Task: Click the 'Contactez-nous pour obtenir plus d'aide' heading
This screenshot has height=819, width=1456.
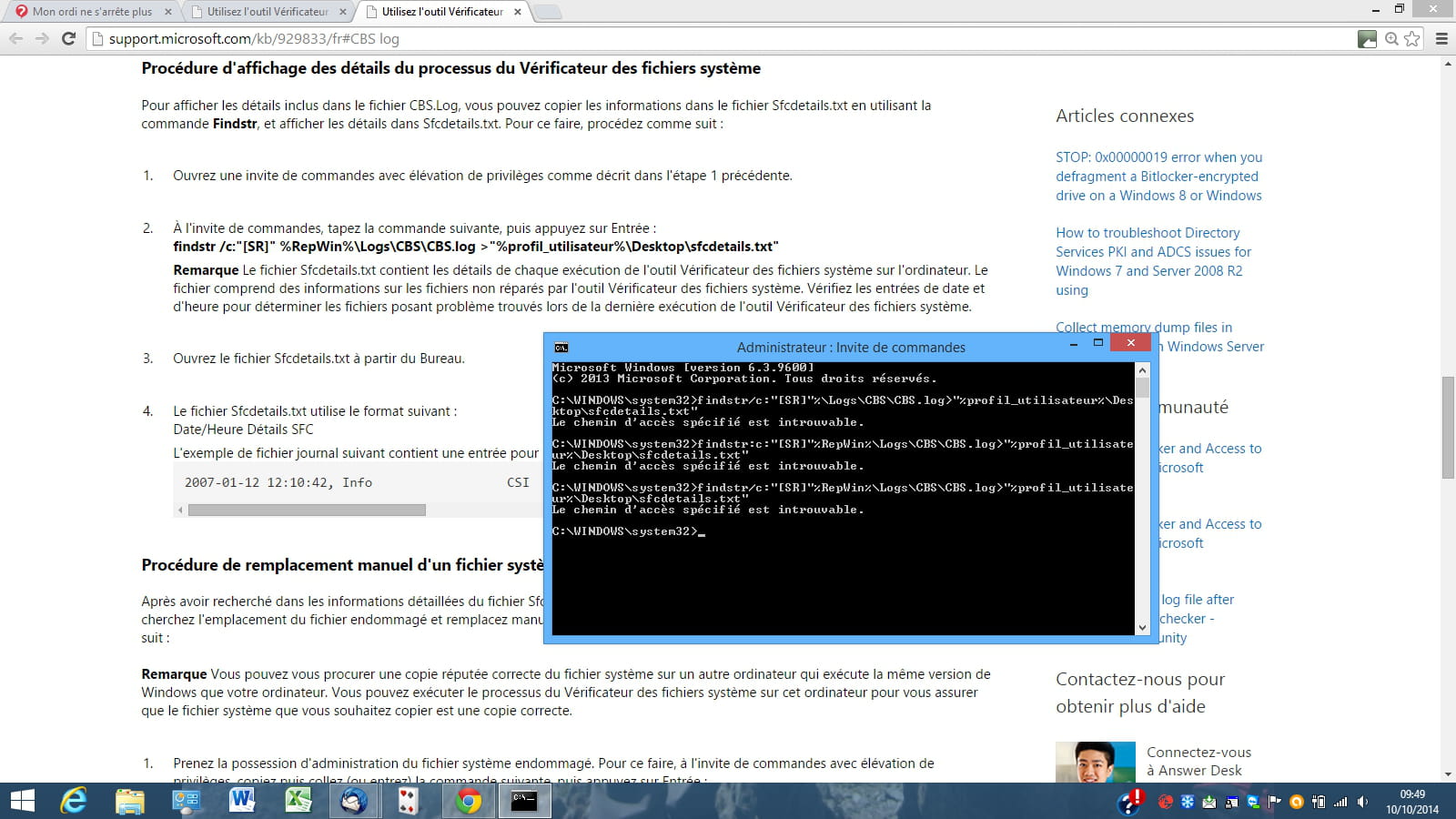Action: coord(1140,693)
